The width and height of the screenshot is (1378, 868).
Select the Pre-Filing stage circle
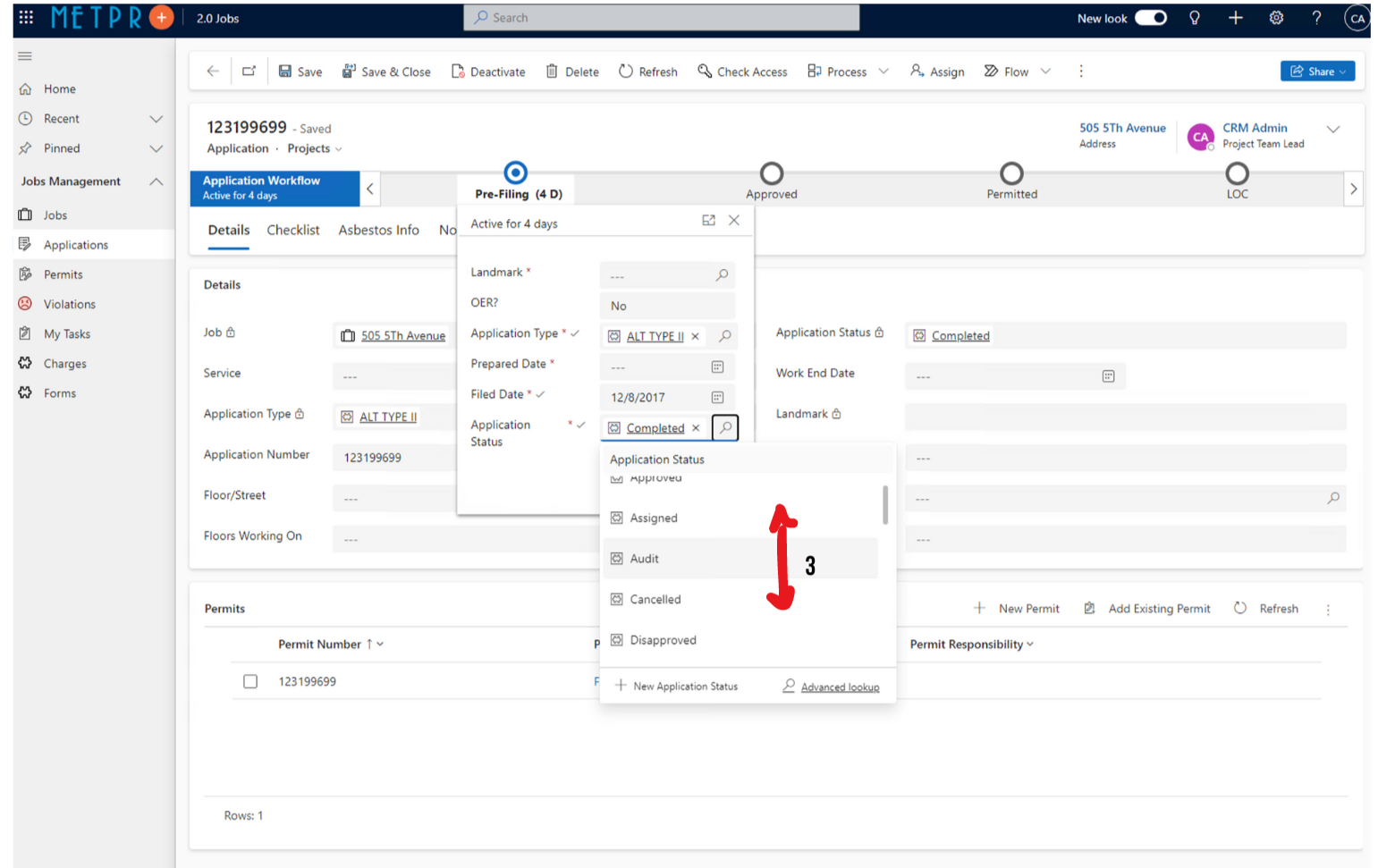[x=515, y=173]
